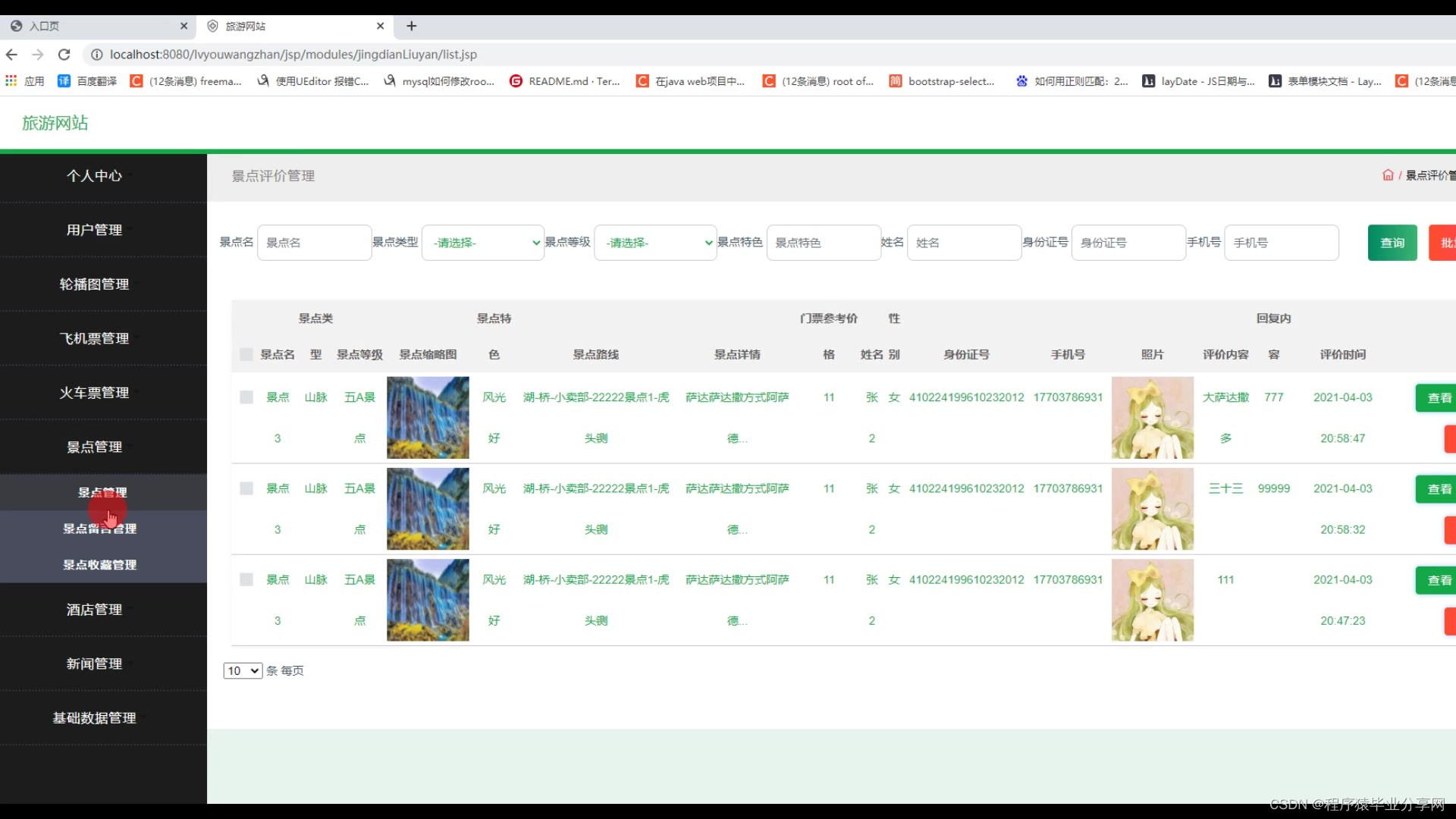The width and height of the screenshot is (1456, 819).
Task: Open the 在java web项目中 bookmark
Action: 691,81
